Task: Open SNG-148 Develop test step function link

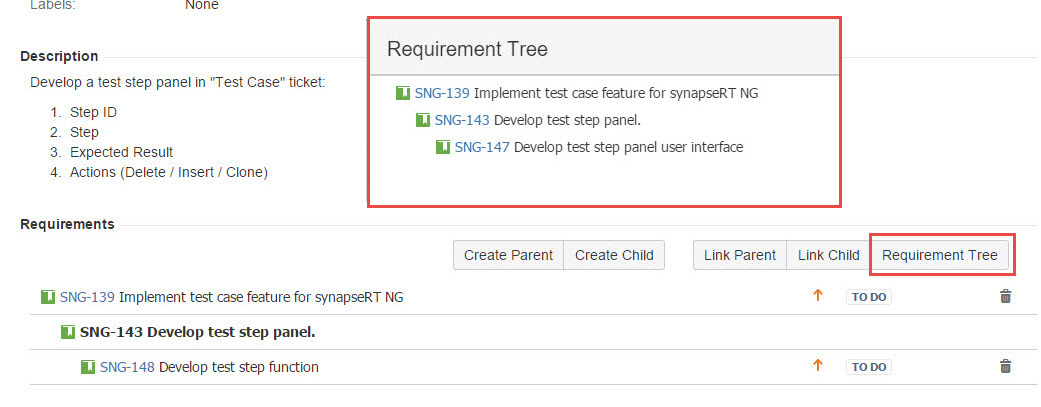Action: (127, 367)
